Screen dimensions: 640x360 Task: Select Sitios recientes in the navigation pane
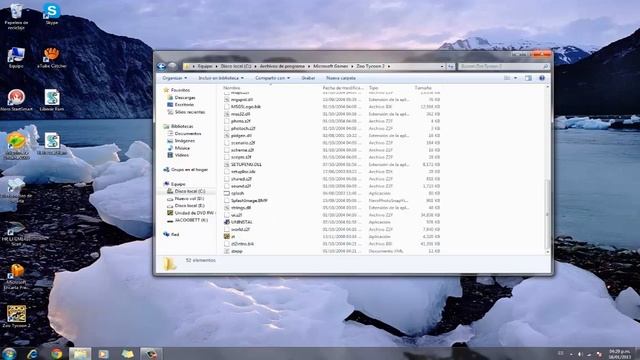pyautogui.click(x=190, y=112)
